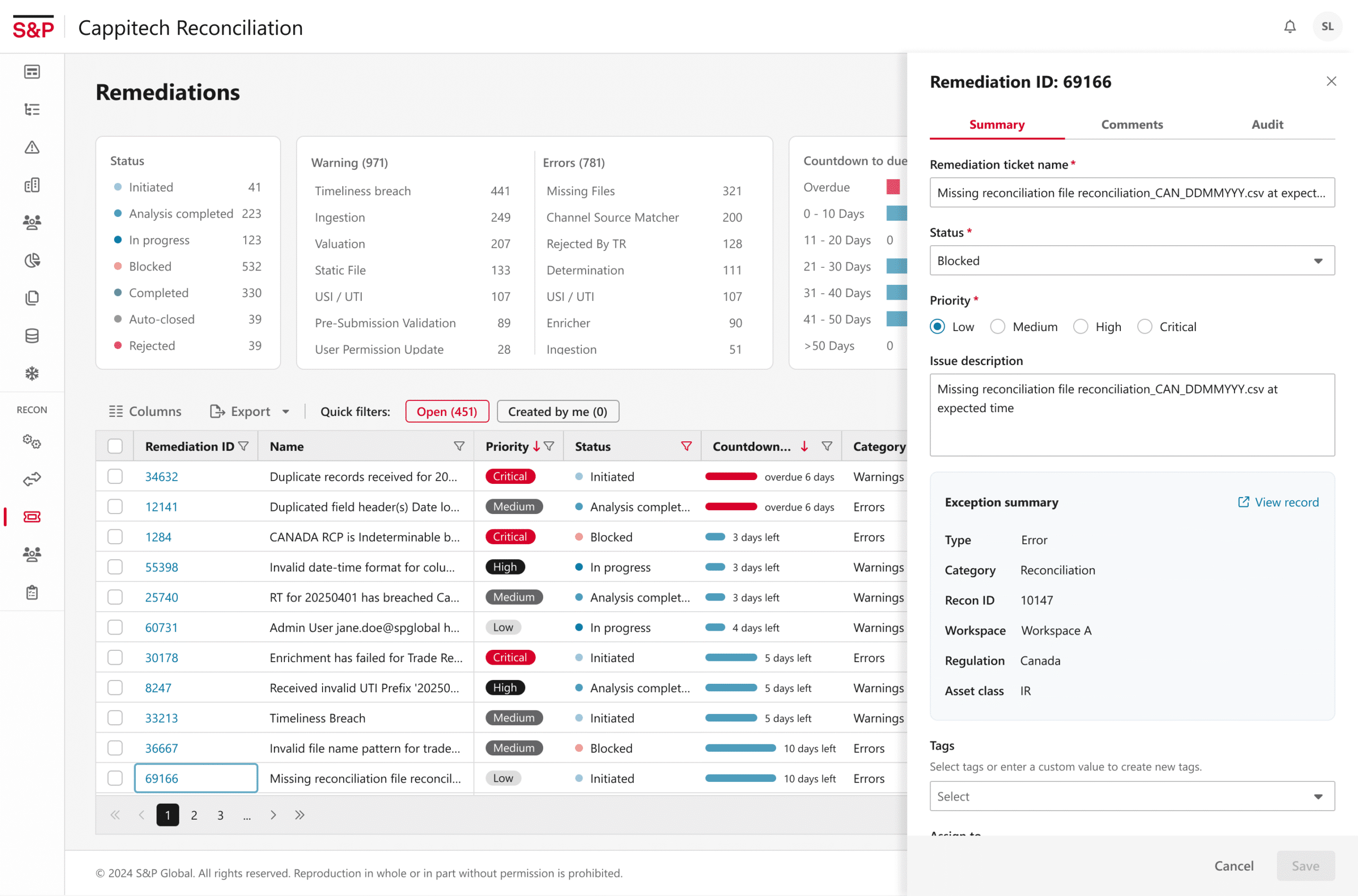Click Timeliness breach warning entry
Screen dimensions: 1358x896
(412, 191)
